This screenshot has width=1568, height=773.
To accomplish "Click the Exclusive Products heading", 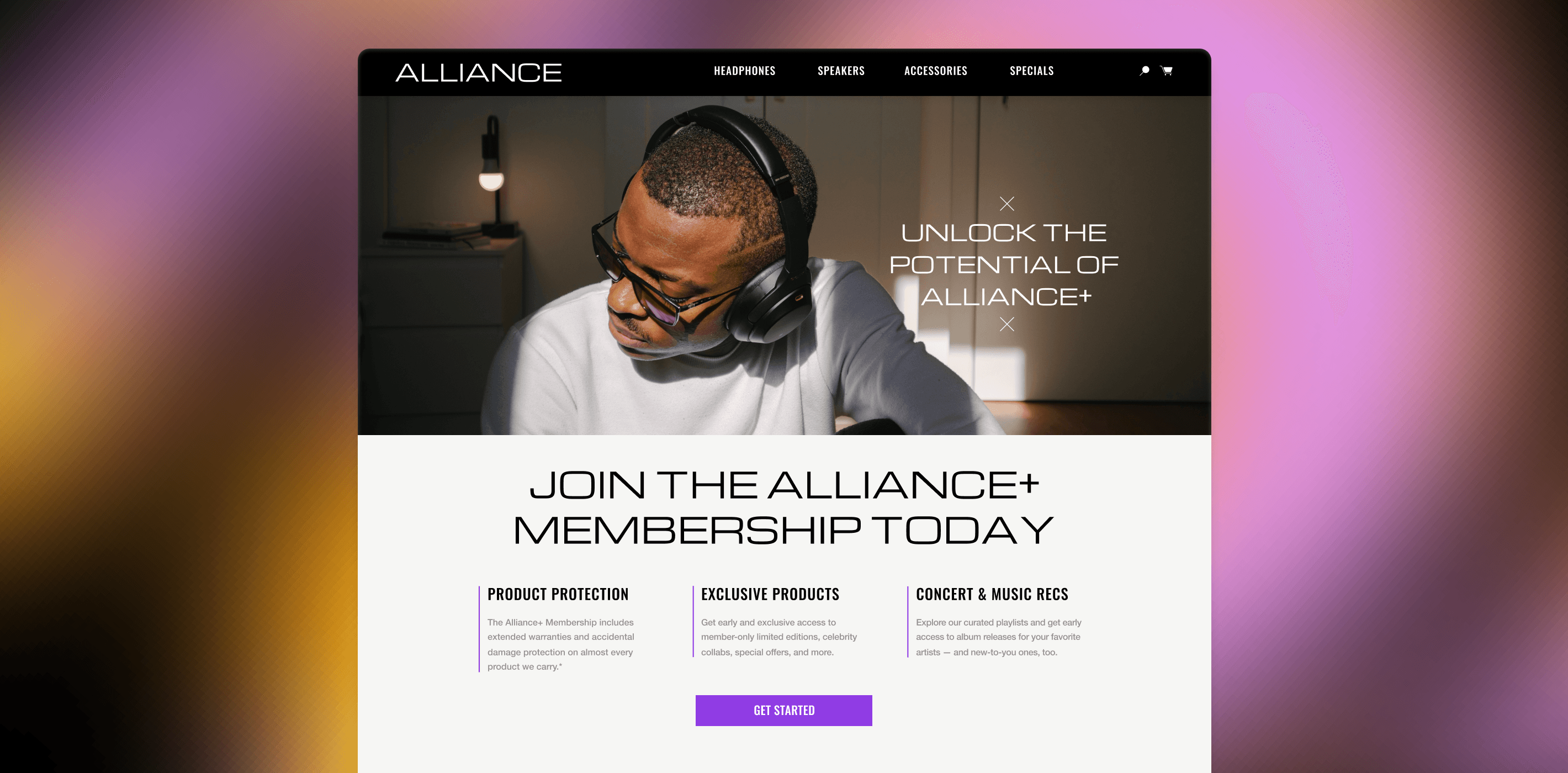I will coord(770,594).
